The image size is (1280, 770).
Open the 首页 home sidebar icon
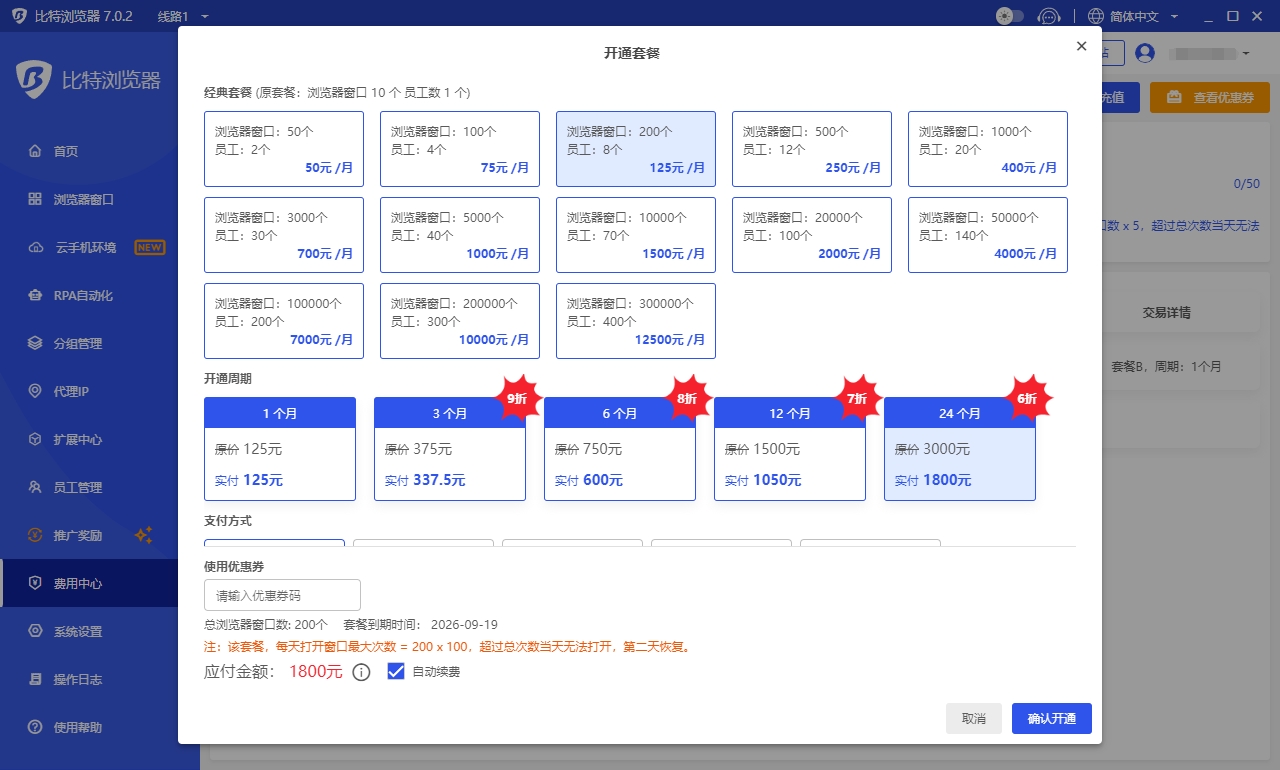point(35,151)
